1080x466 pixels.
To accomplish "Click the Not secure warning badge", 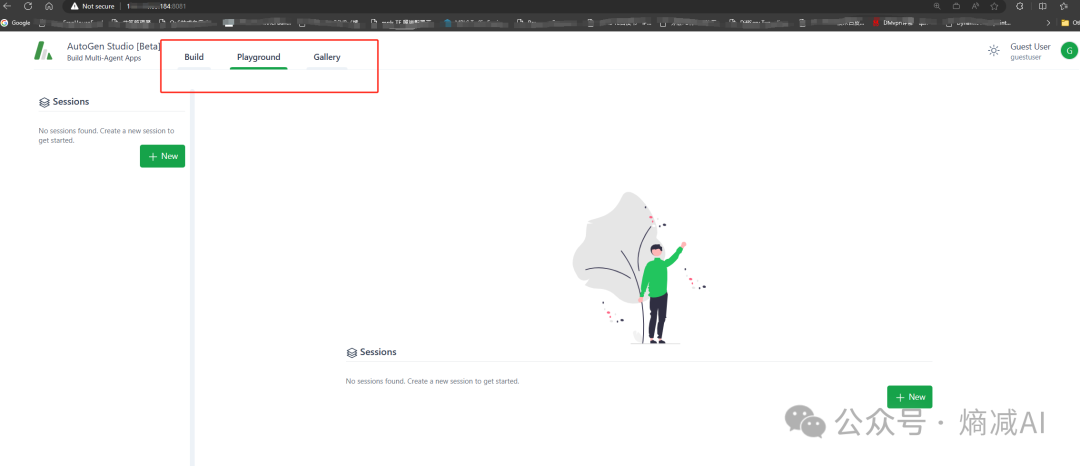I will (x=92, y=6).
